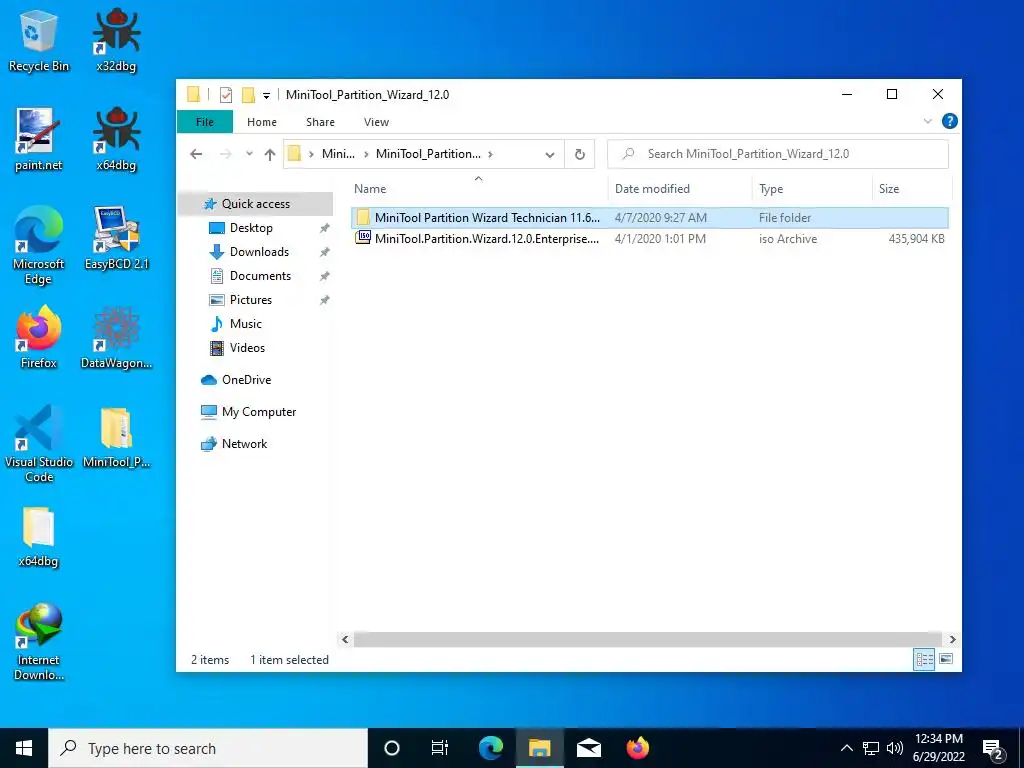This screenshot has height=768, width=1024.
Task: Open Task View on the taskbar
Action: (x=440, y=748)
